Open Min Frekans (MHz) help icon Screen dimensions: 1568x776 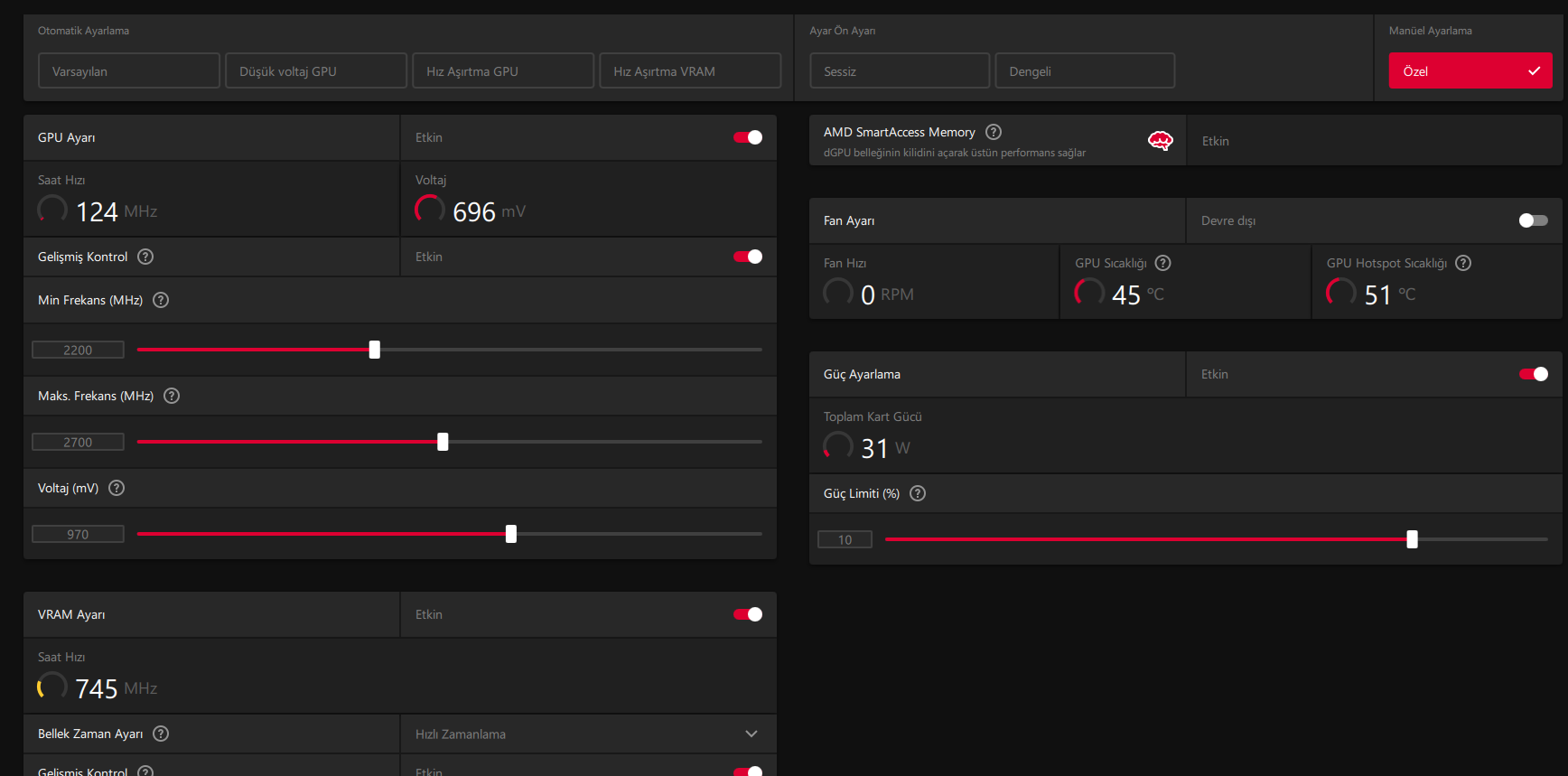click(161, 300)
